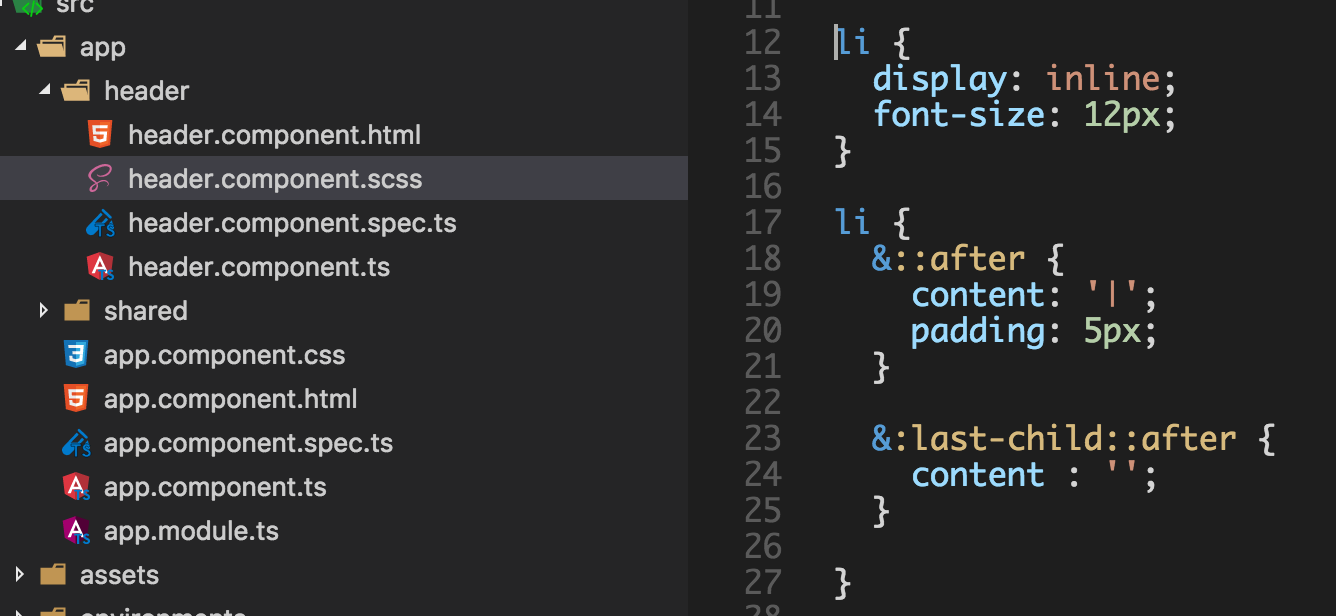1336x616 pixels.
Task: Collapse the header folder
Action: click(44, 90)
